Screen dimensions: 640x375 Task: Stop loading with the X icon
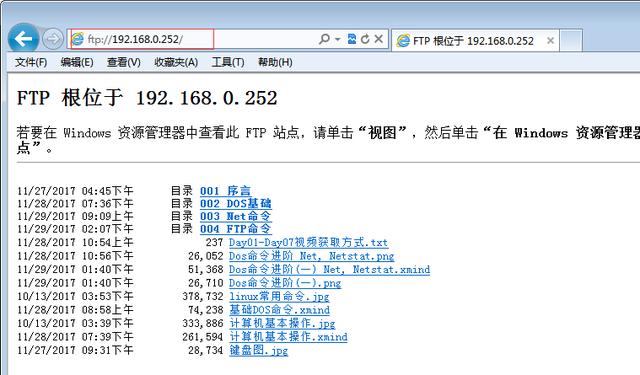coord(378,39)
